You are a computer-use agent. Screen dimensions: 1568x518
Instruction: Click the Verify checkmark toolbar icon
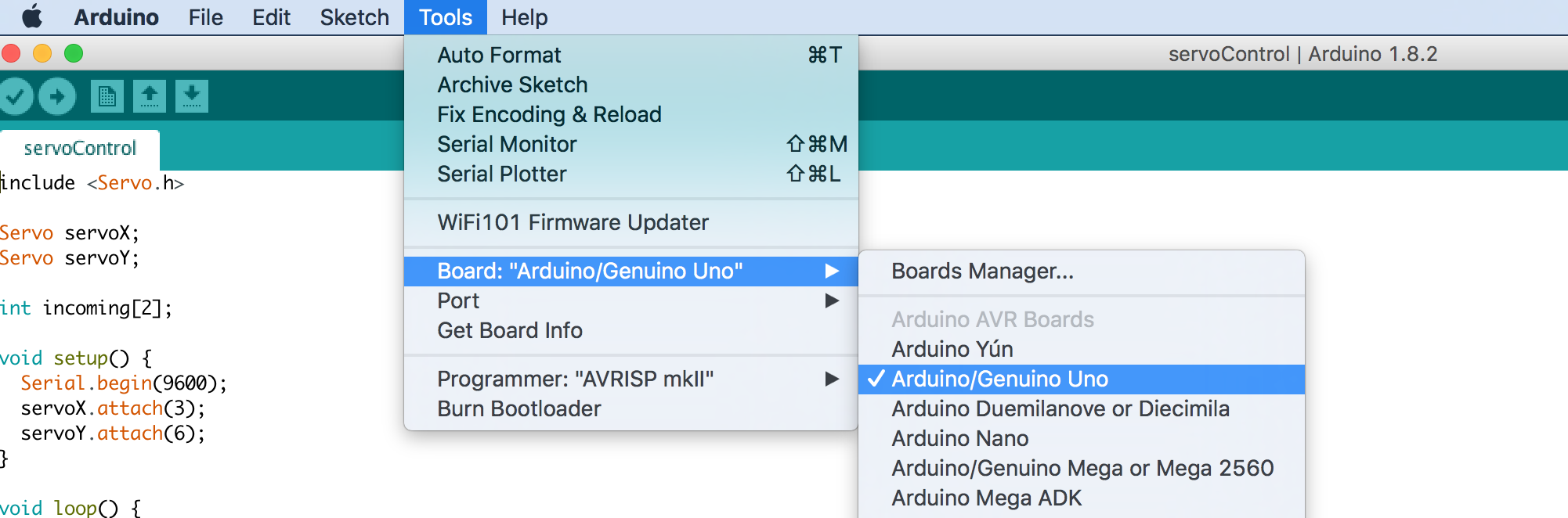[16, 97]
